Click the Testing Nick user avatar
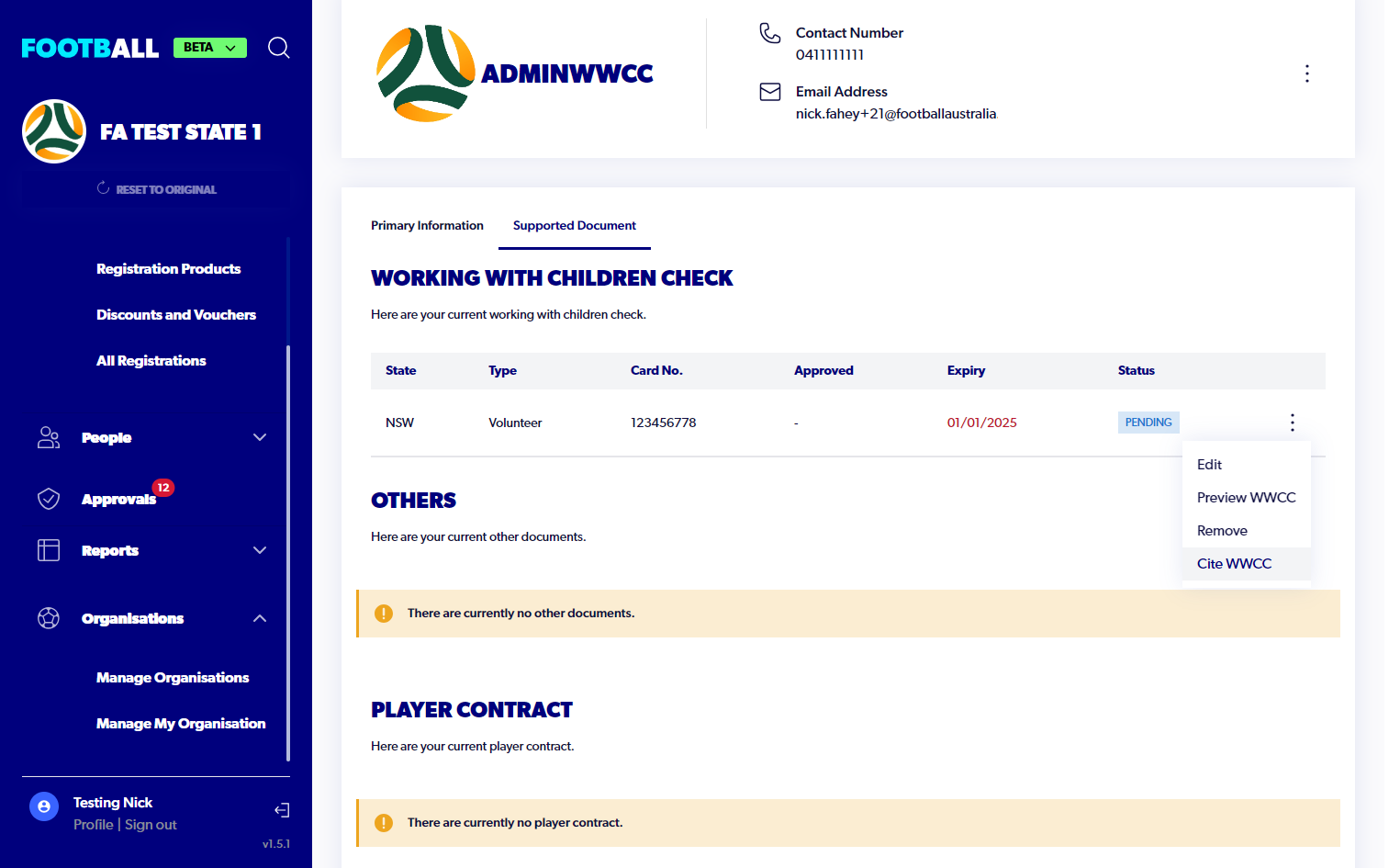 pos(44,806)
